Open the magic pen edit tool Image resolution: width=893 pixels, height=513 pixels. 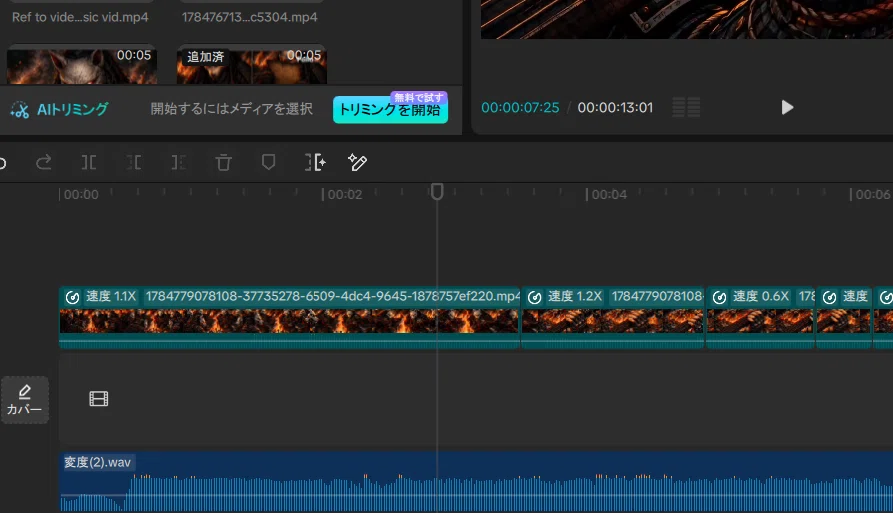click(x=357, y=162)
